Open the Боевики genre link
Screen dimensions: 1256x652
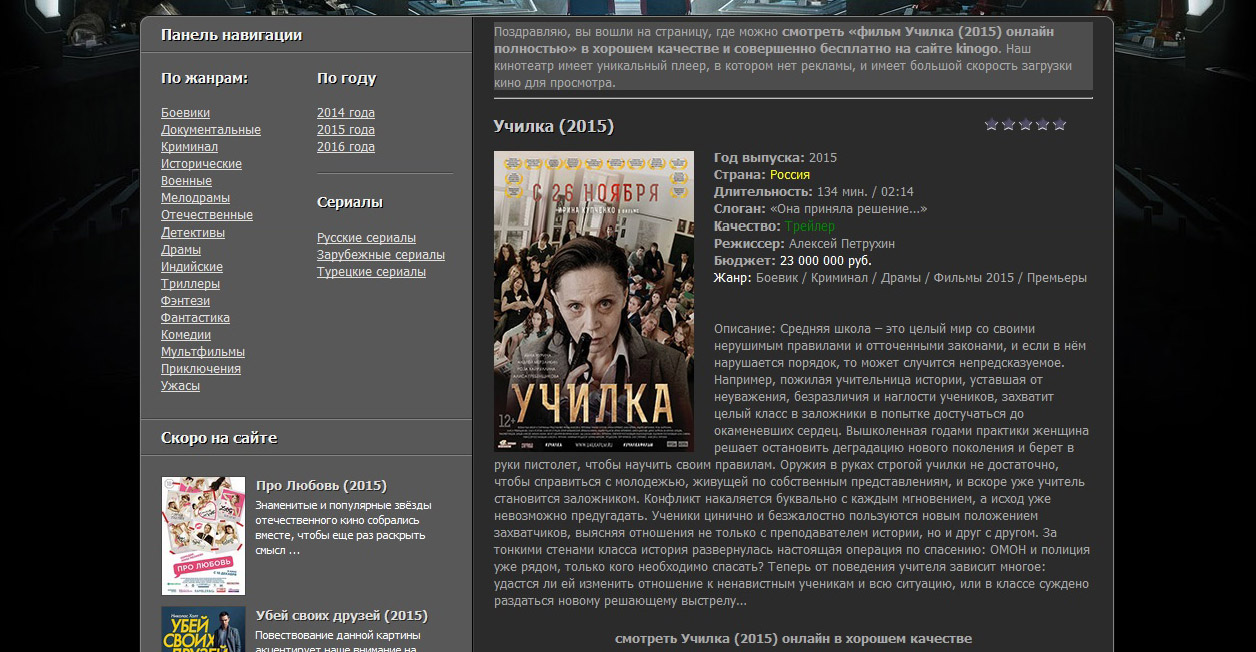pyautogui.click(x=186, y=113)
